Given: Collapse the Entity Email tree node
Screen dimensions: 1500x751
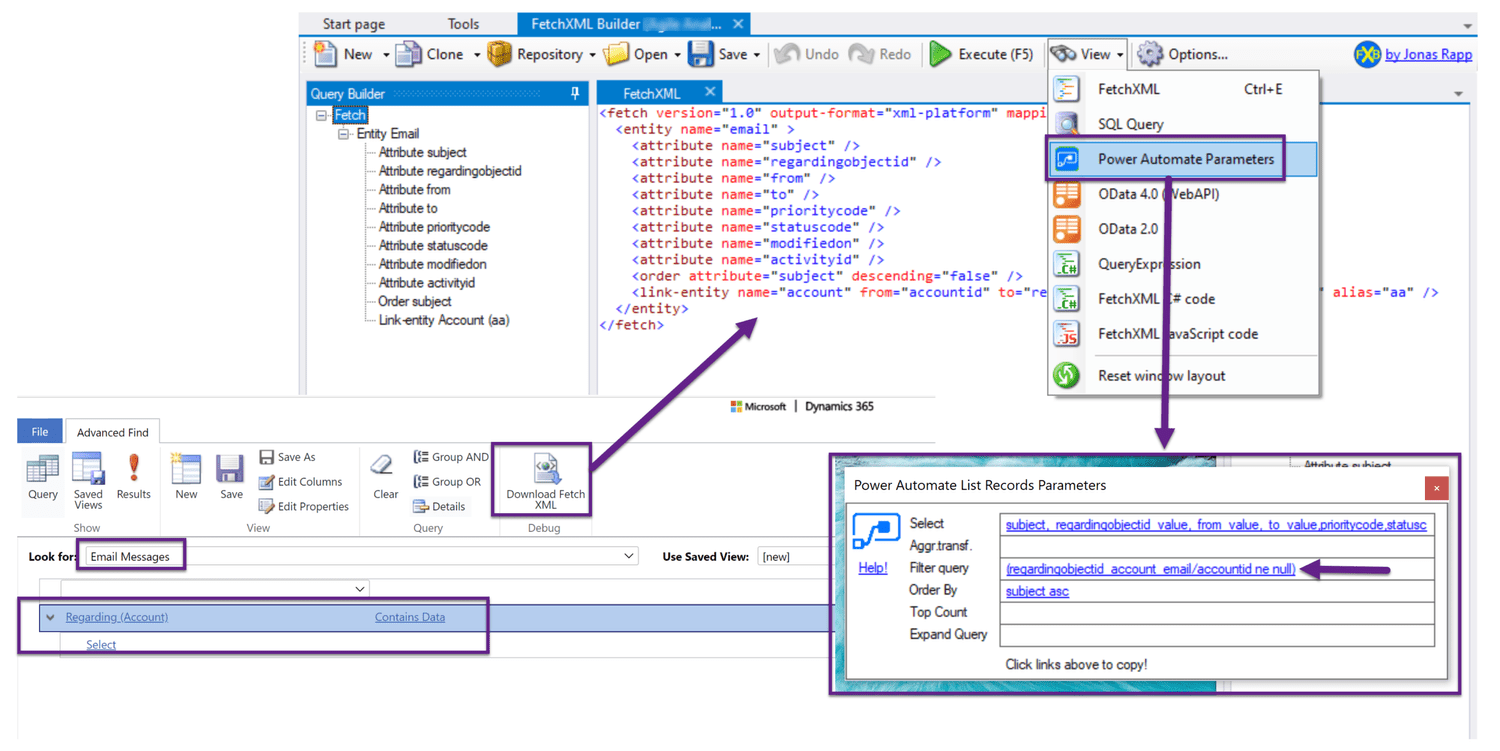Looking at the screenshot, I should [x=343, y=133].
